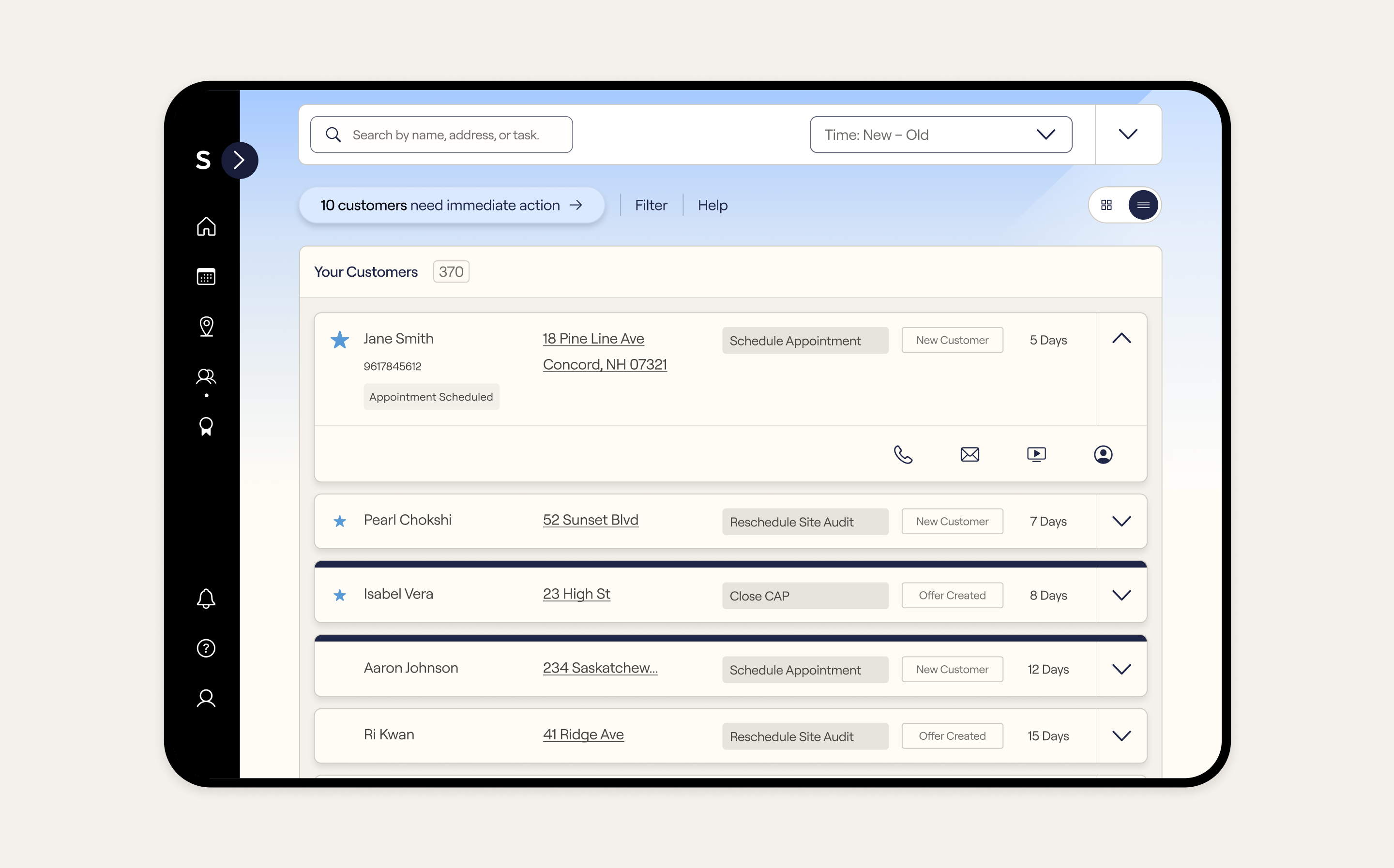Open the Help menu
Screen dimensions: 1394x868
[x=712, y=205]
